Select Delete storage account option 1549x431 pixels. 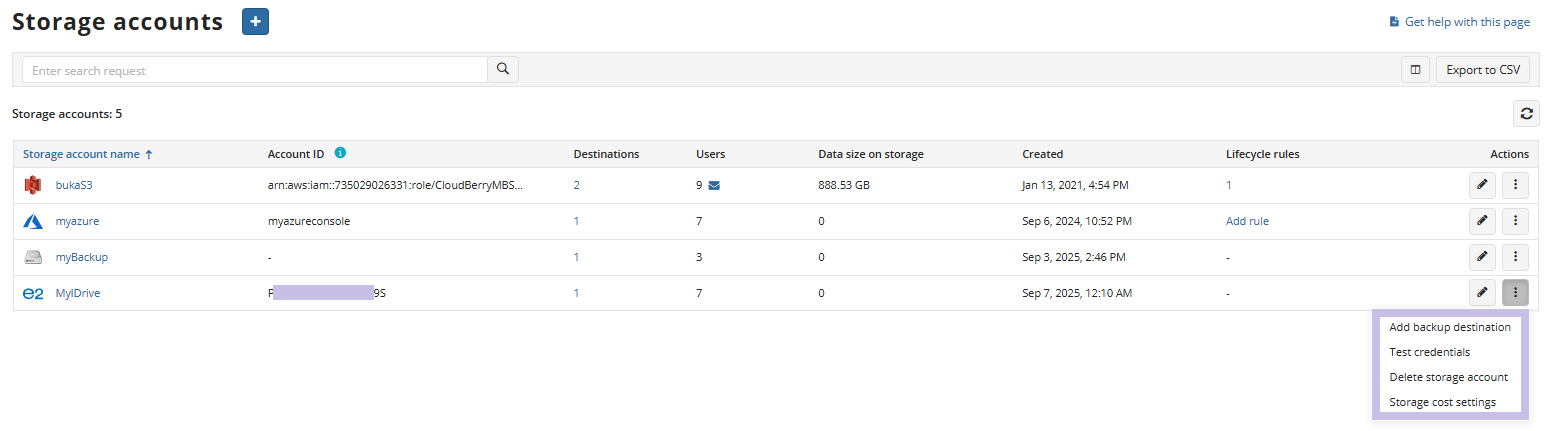click(x=1448, y=377)
